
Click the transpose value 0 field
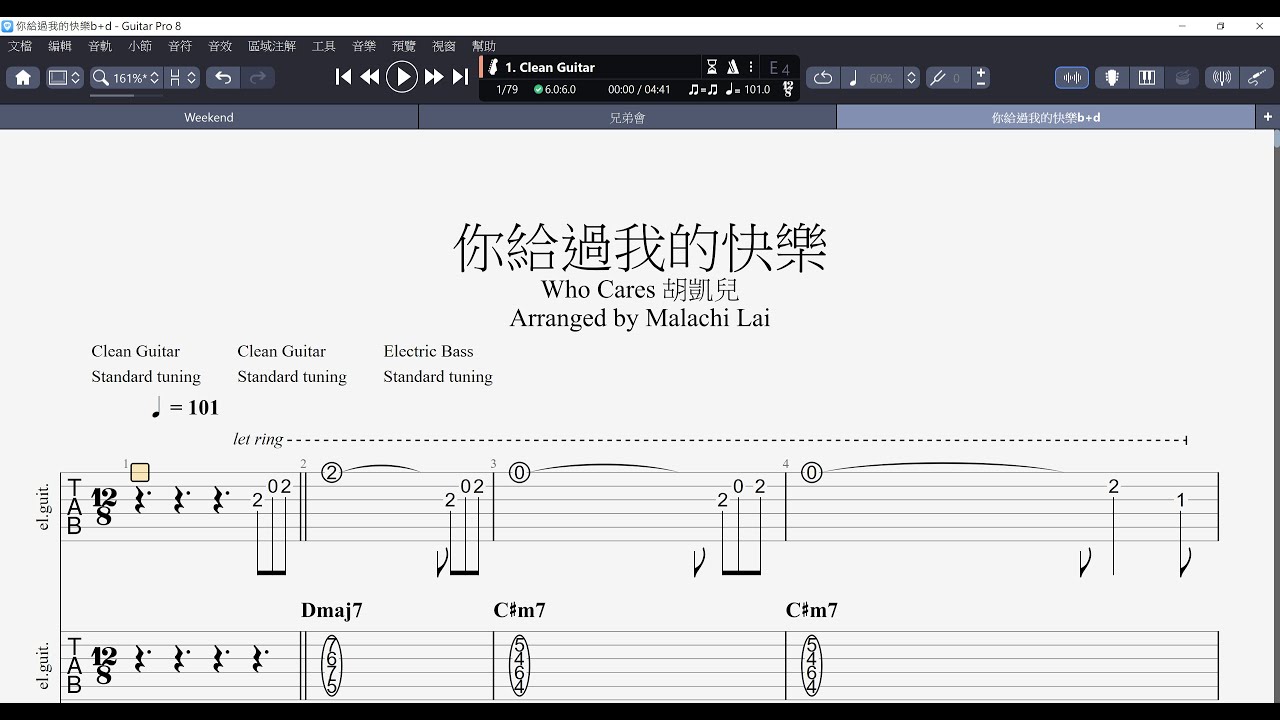(958, 78)
